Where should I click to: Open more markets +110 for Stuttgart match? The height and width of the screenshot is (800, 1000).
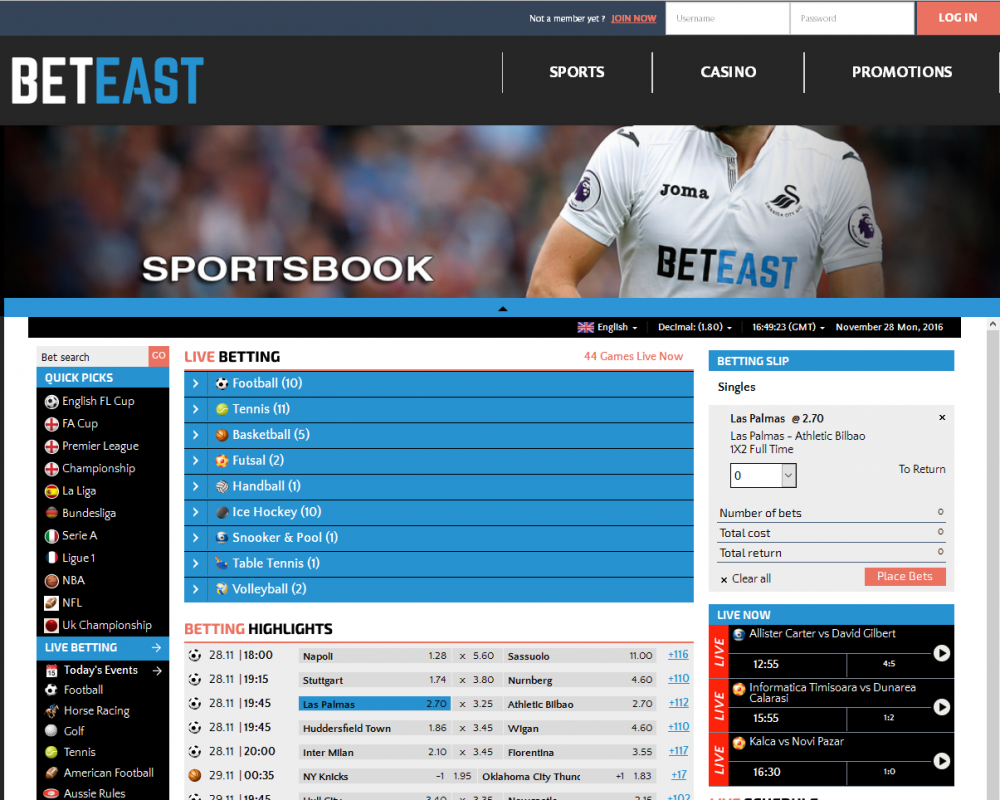678,679
